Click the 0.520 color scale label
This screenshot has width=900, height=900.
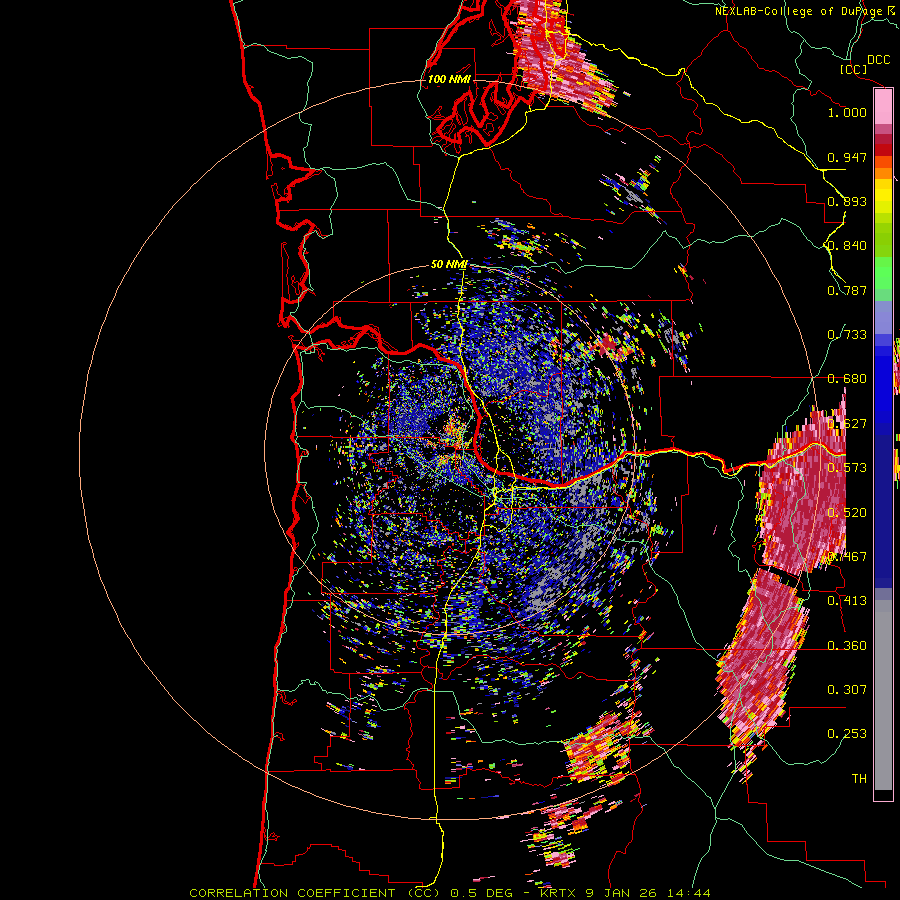pyautogui.click(x=847, y=513)
